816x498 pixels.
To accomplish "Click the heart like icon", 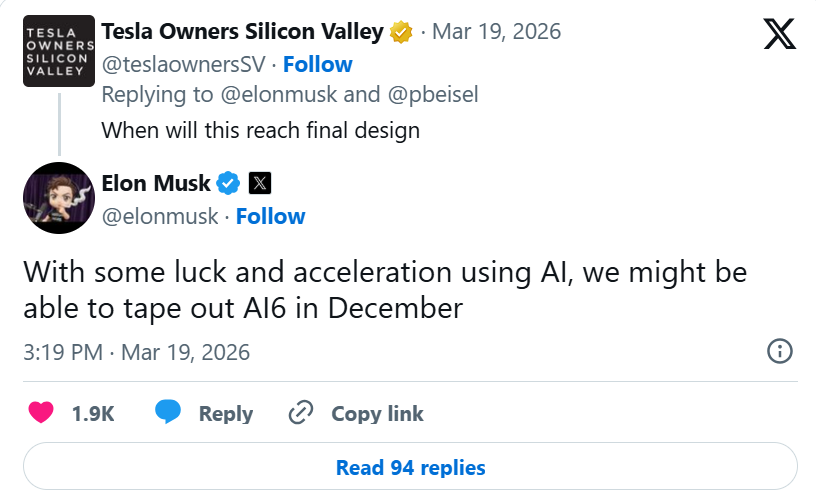I will click(40, 413).
